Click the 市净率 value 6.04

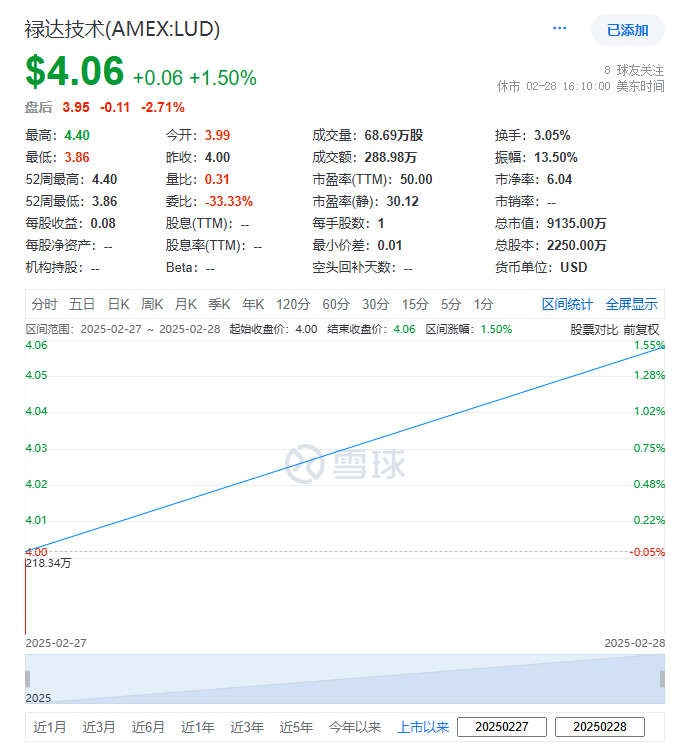click(559, 180)
